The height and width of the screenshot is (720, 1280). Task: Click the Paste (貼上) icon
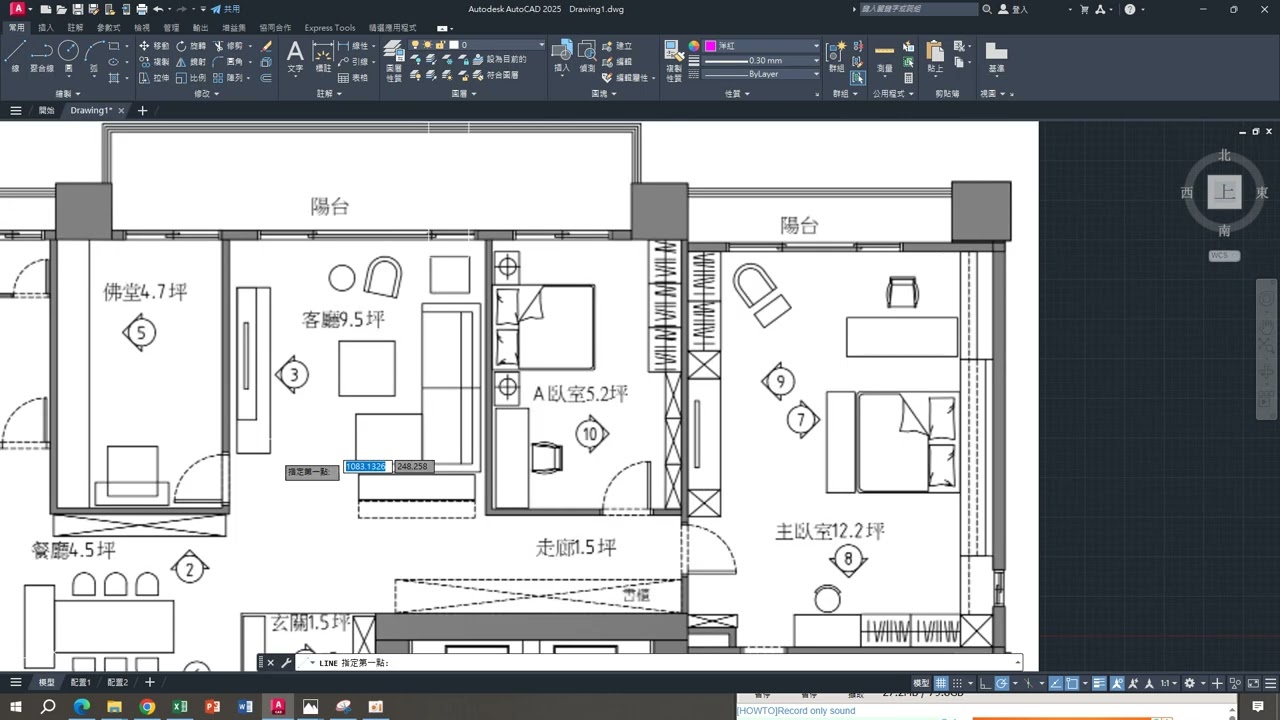935,57
